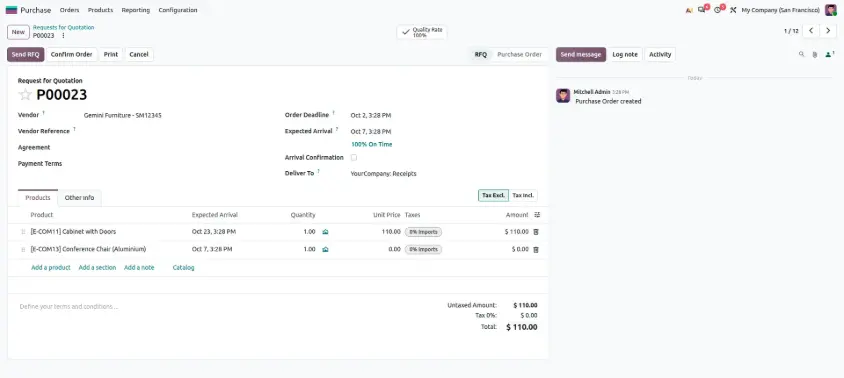Screen dimensions: 844x378
Task: Click the Quality Rate 100% stat button
Action: pyautogui.click(x=422, y=32)
